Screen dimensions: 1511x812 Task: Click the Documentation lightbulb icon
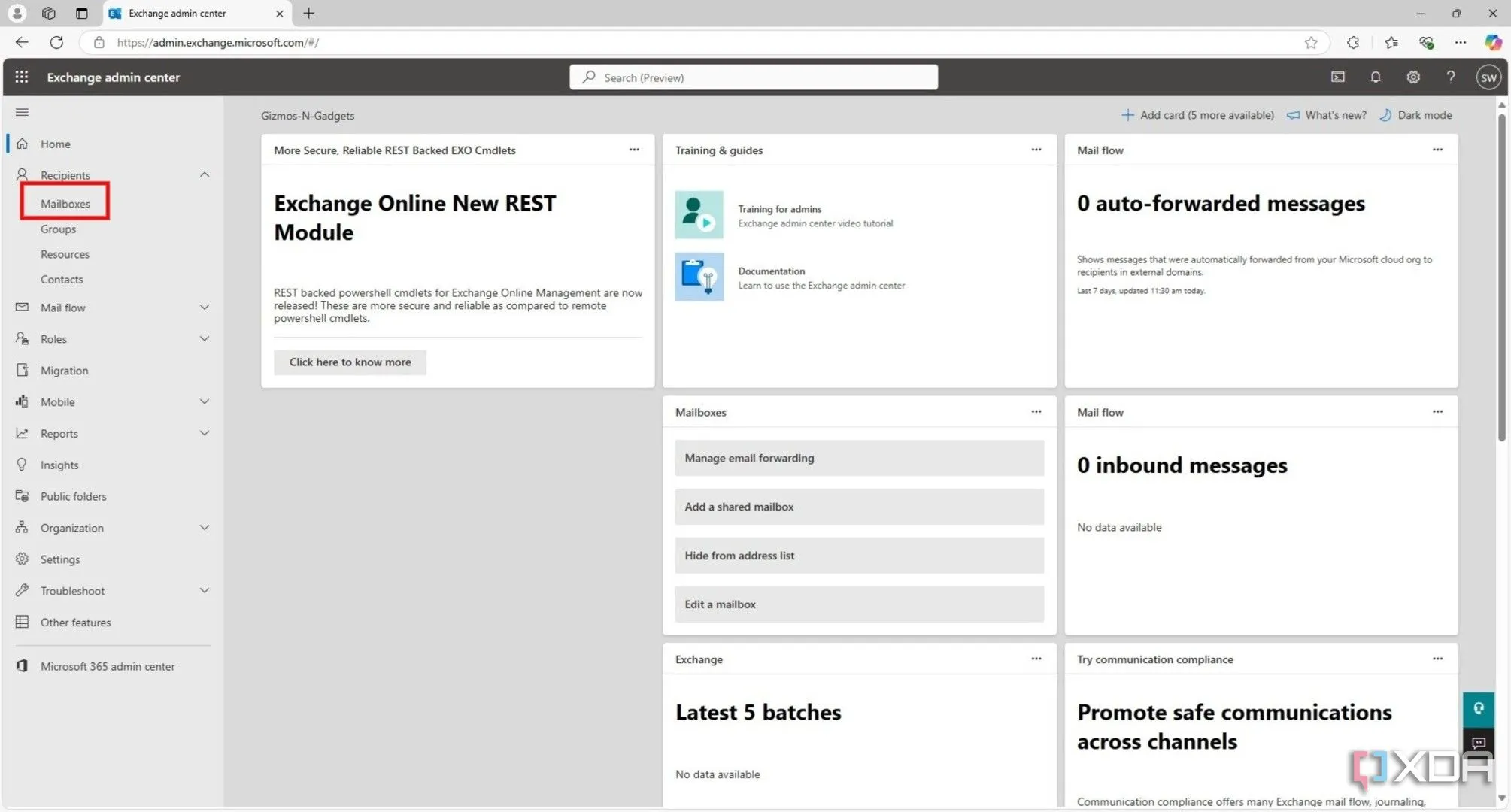(x=699, y=277)
